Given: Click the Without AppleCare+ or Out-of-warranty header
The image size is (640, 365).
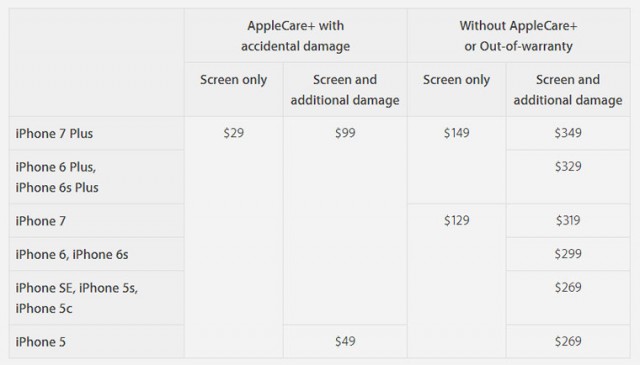Looking at the screenshot, I should 518,36.
